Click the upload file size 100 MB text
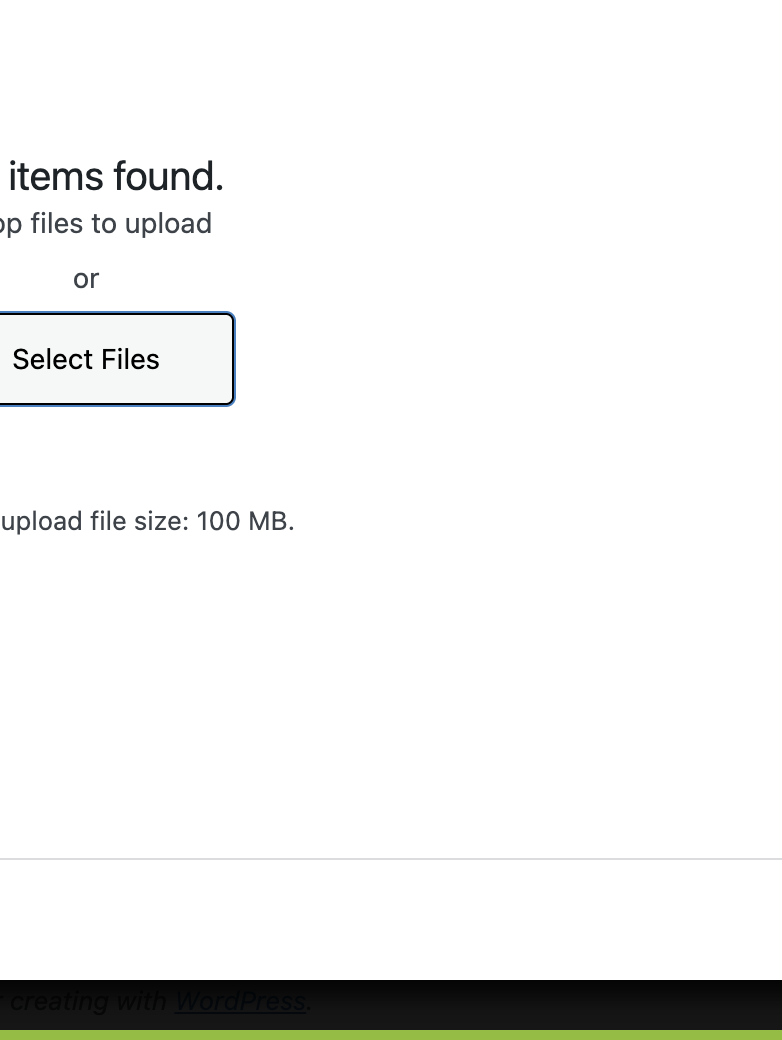 point(146,521)
